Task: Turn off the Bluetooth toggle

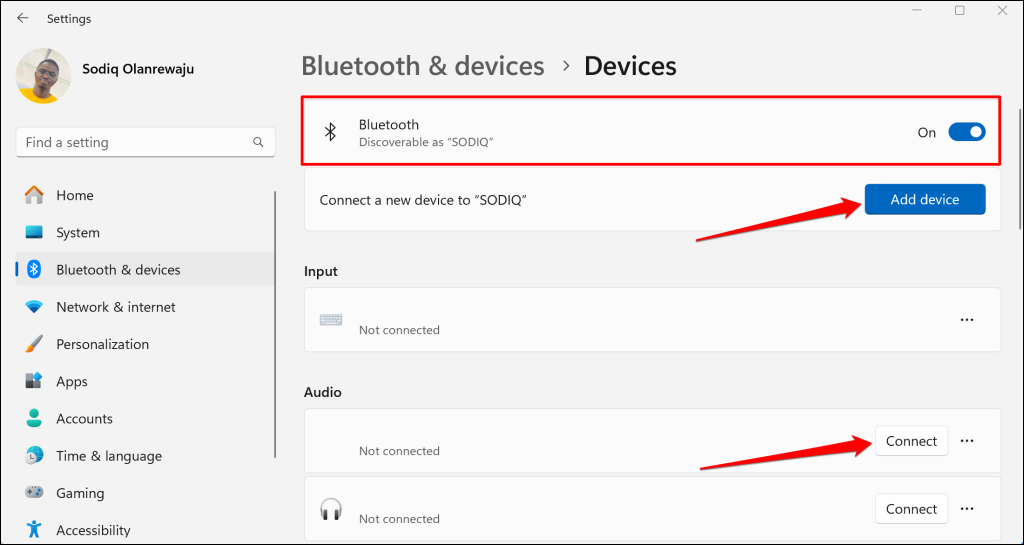Action: click(x=966, y=132)
